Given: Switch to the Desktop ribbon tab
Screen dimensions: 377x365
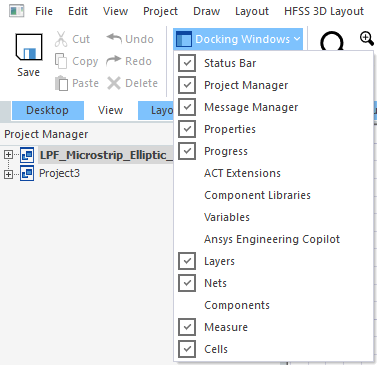Looking at the screenshot, I should coord(48,110).
